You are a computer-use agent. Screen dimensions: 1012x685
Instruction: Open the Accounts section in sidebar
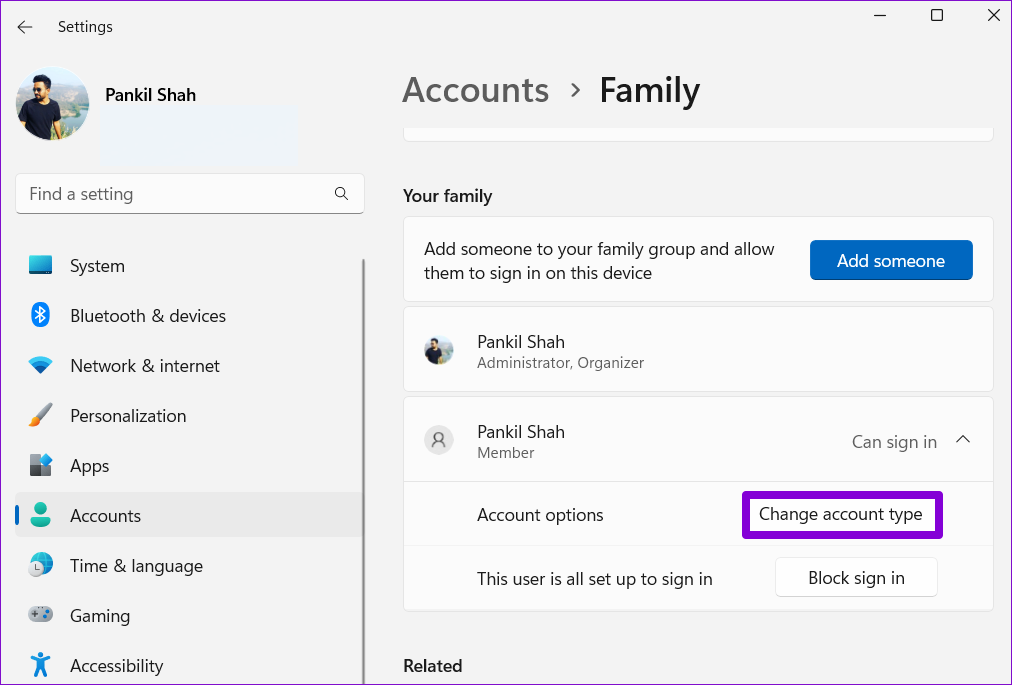[105, 516]
